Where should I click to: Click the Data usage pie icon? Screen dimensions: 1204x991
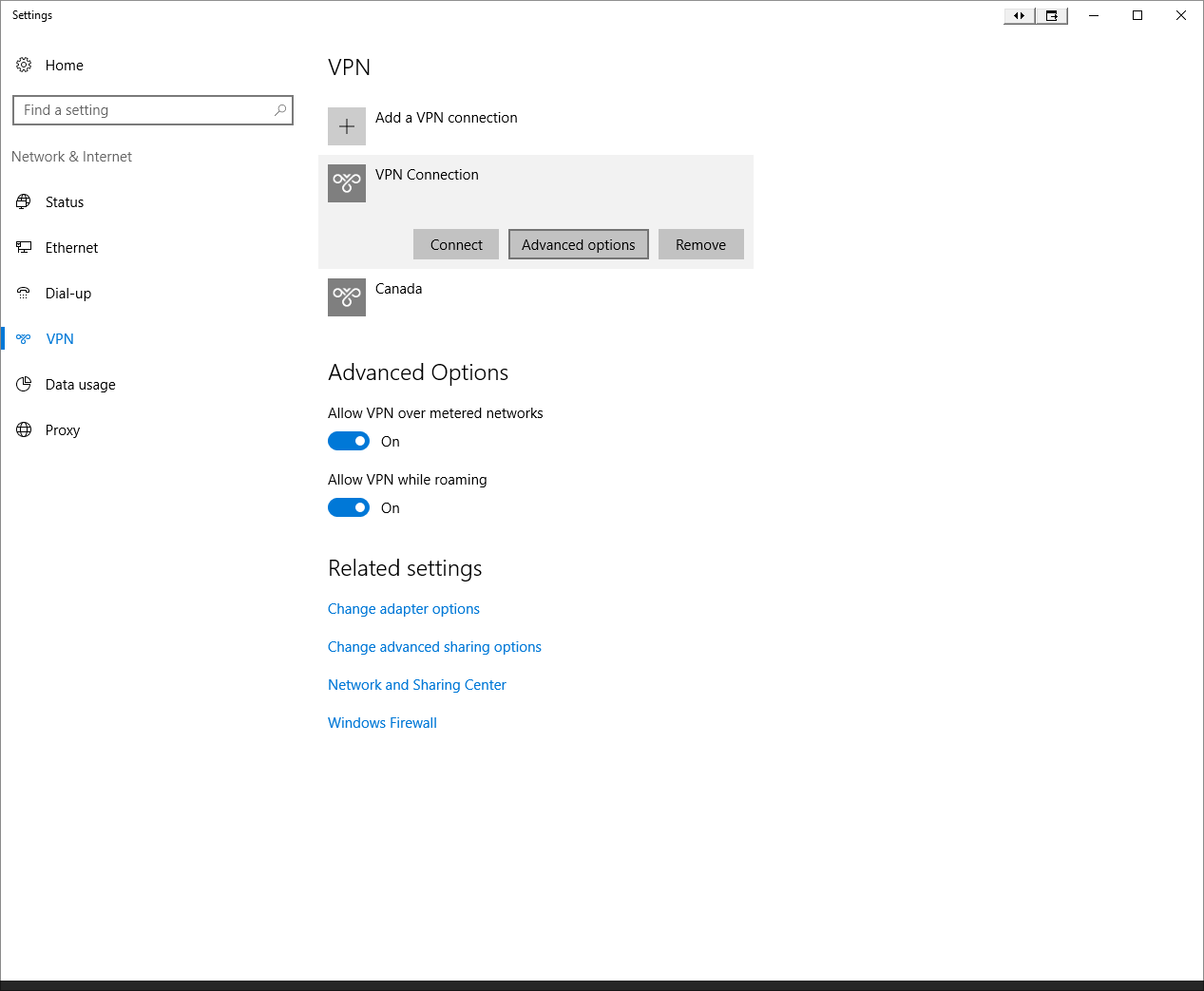[x=24, y=384]
